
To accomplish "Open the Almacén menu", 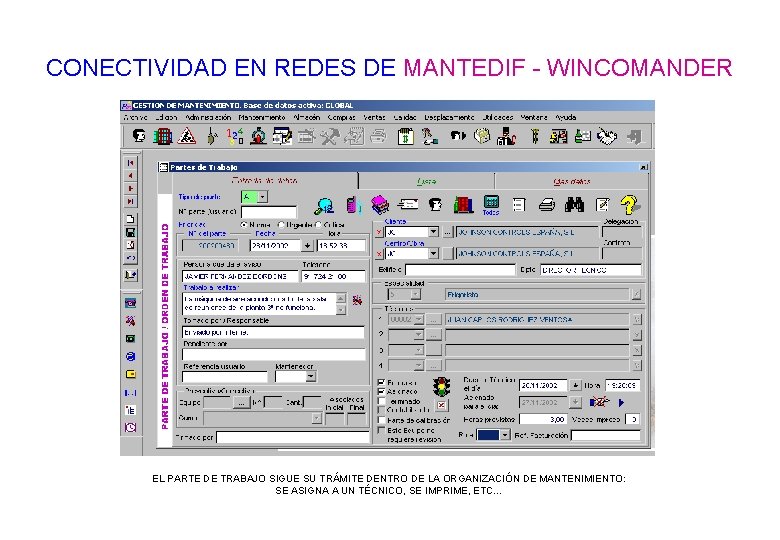I will (x=306, y=117).
